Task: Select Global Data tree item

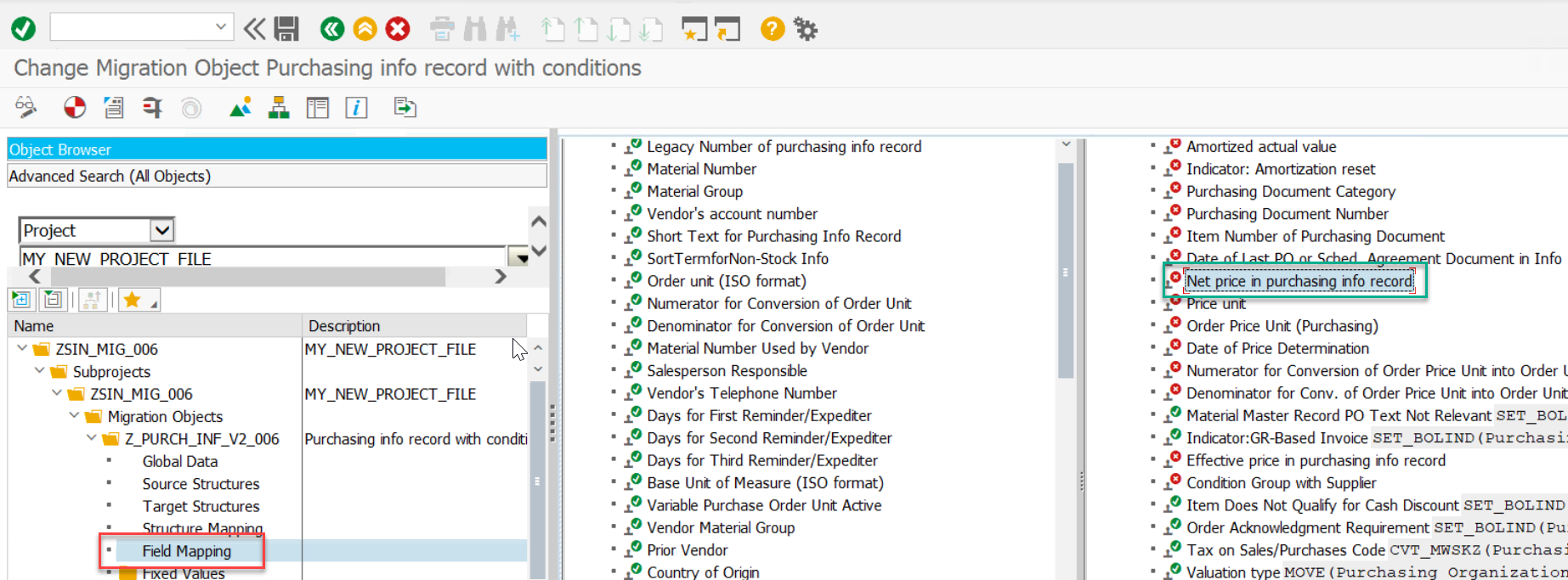Action: point(180,461)
